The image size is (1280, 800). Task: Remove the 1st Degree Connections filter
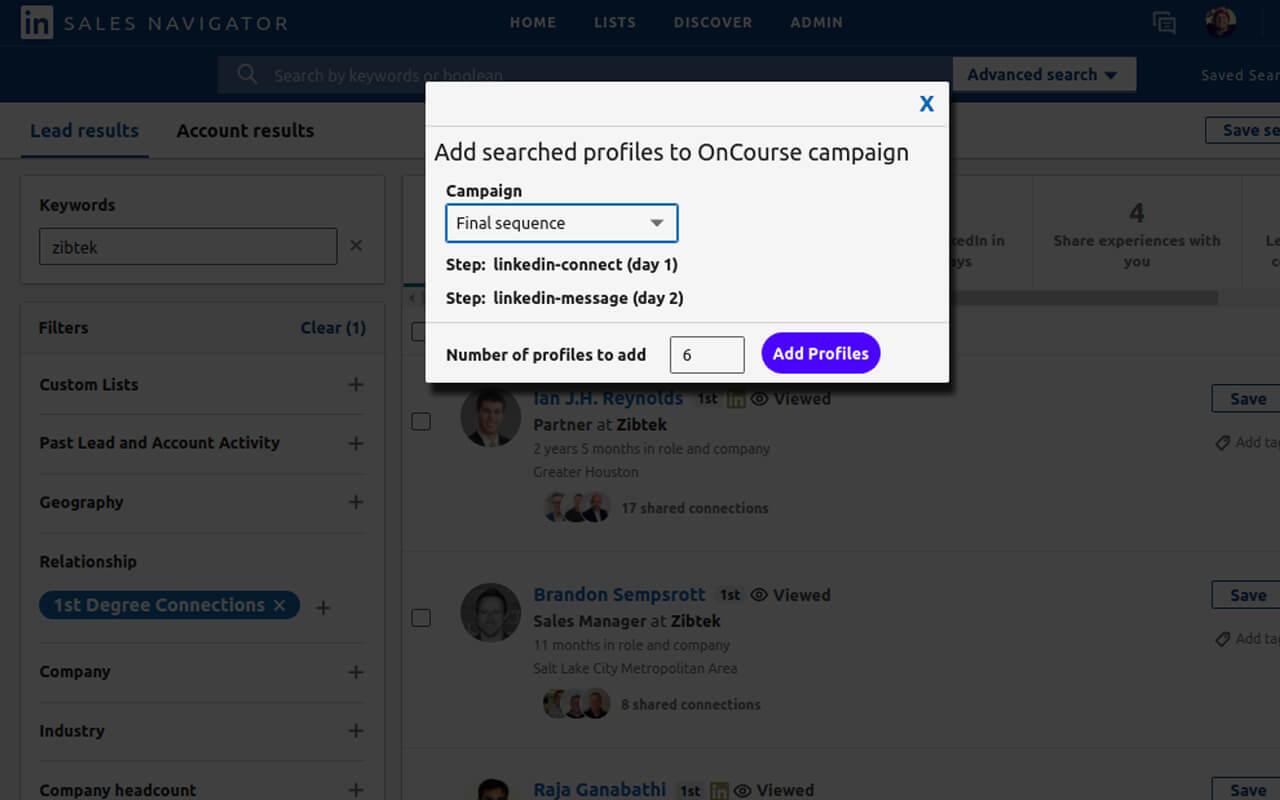280,605
